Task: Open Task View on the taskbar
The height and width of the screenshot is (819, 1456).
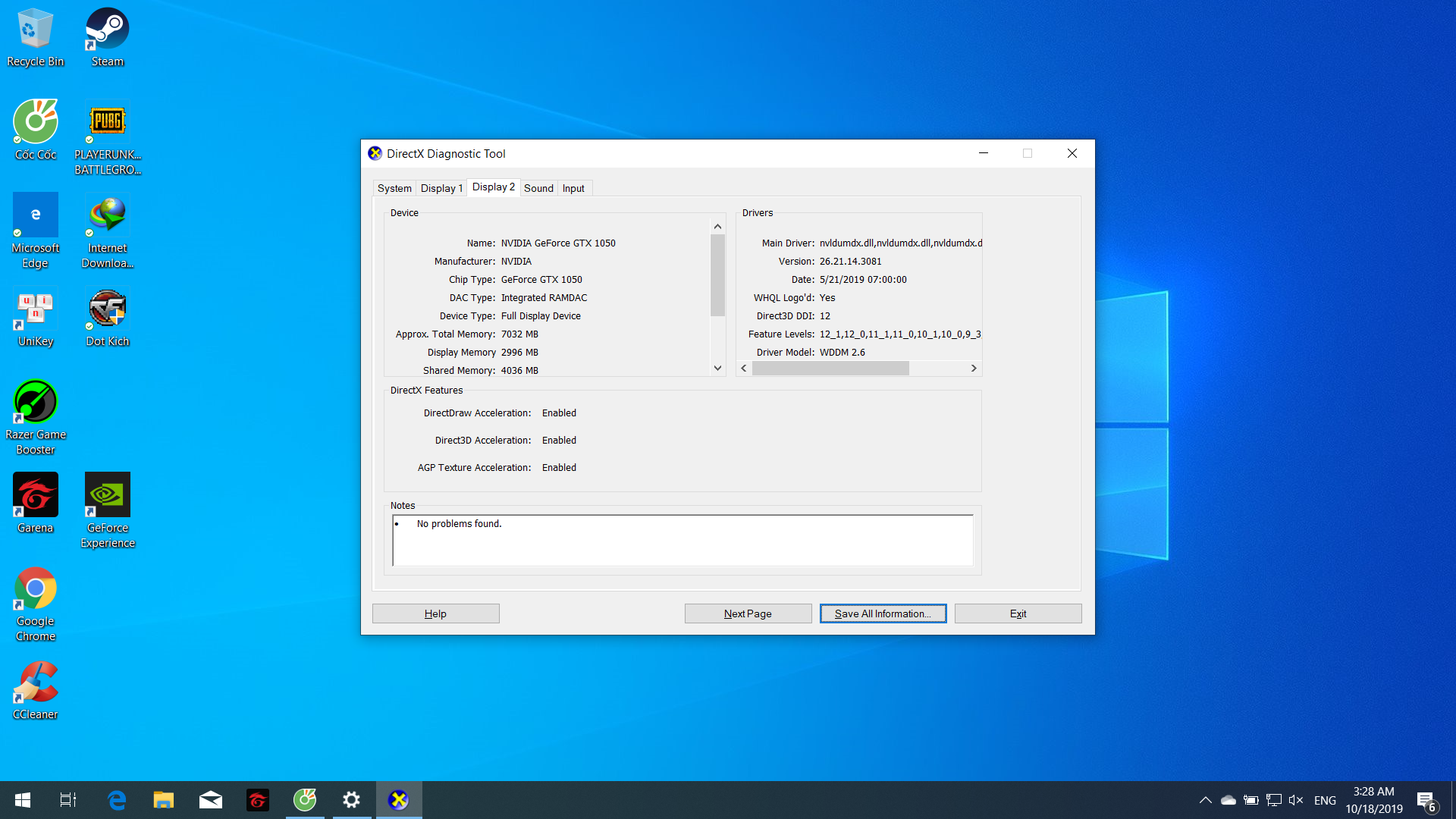Action: [x=68, y=800]
